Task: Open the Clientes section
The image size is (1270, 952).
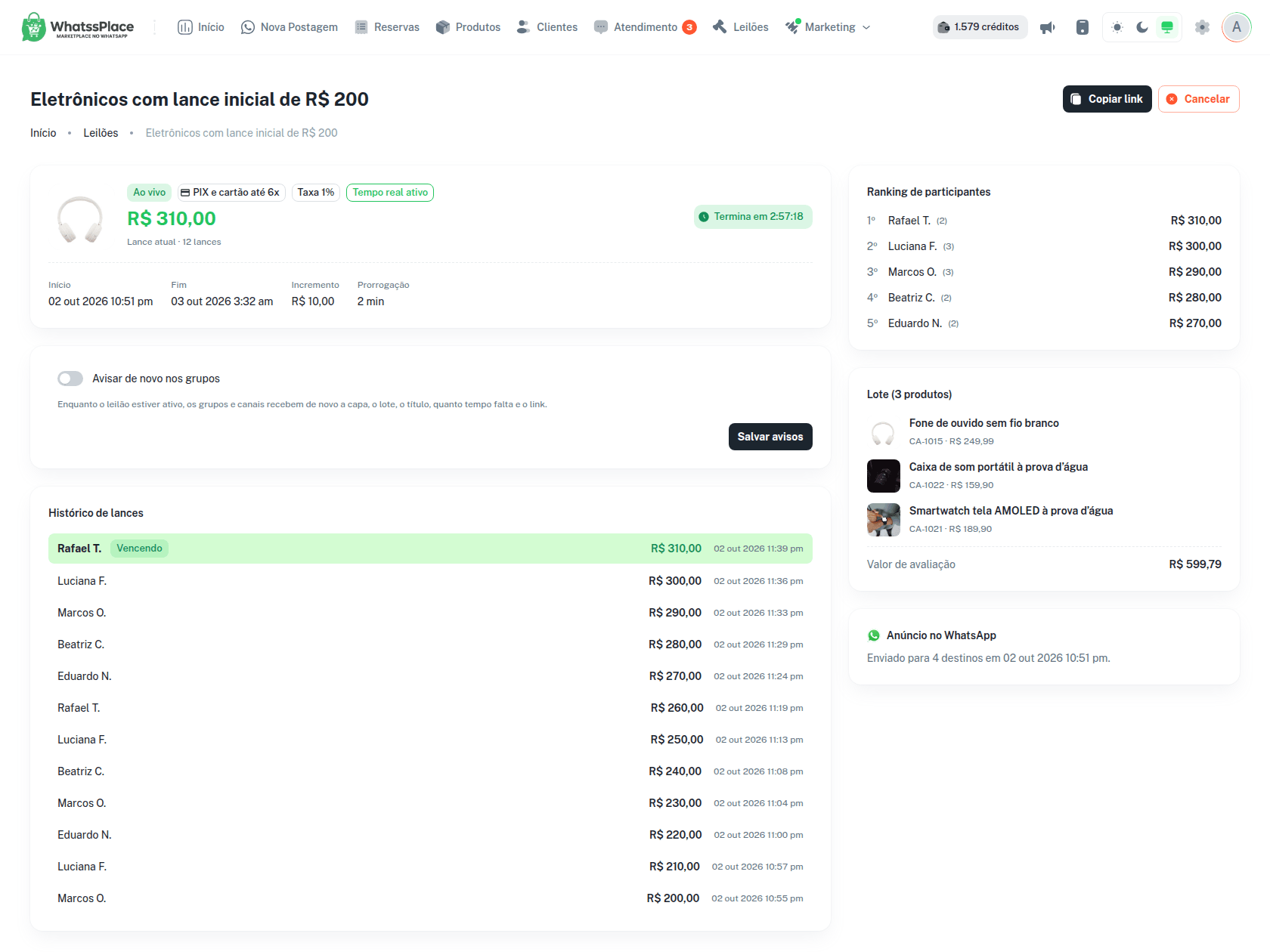Action: tap(547, 27)
